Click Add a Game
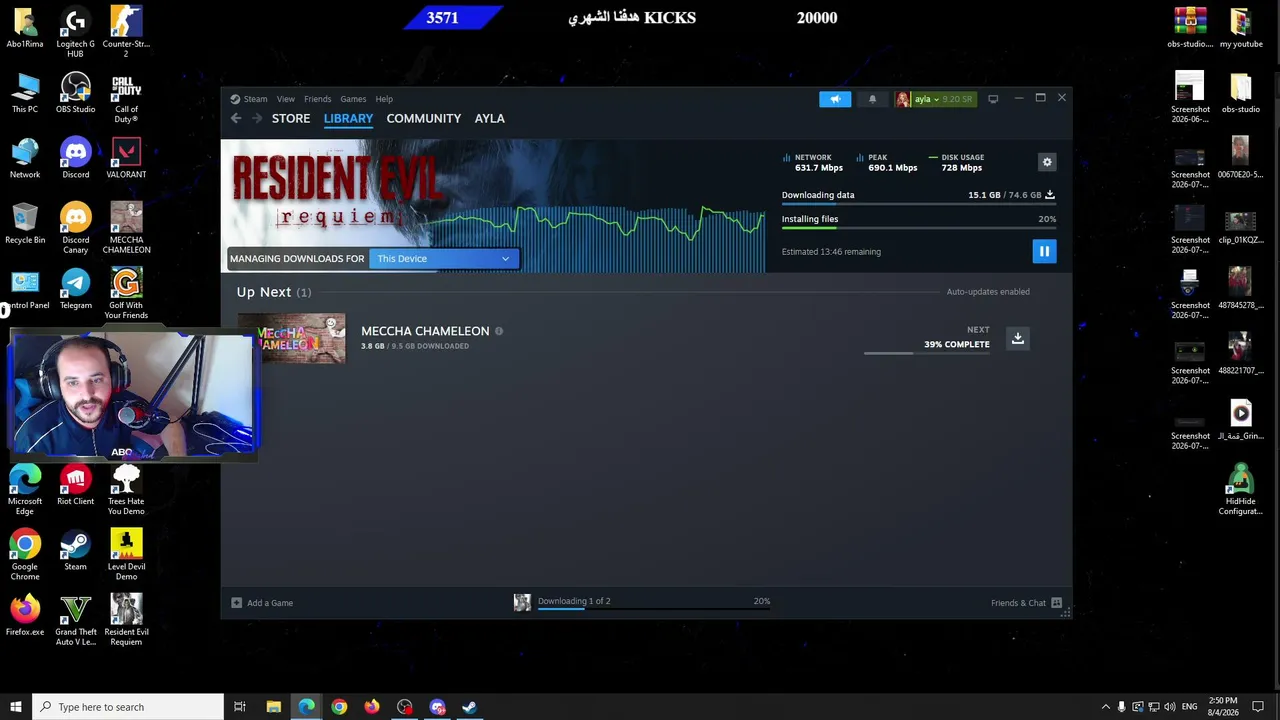The width and height of the screenshot is (1280, 720). click(x=262, y=603)
